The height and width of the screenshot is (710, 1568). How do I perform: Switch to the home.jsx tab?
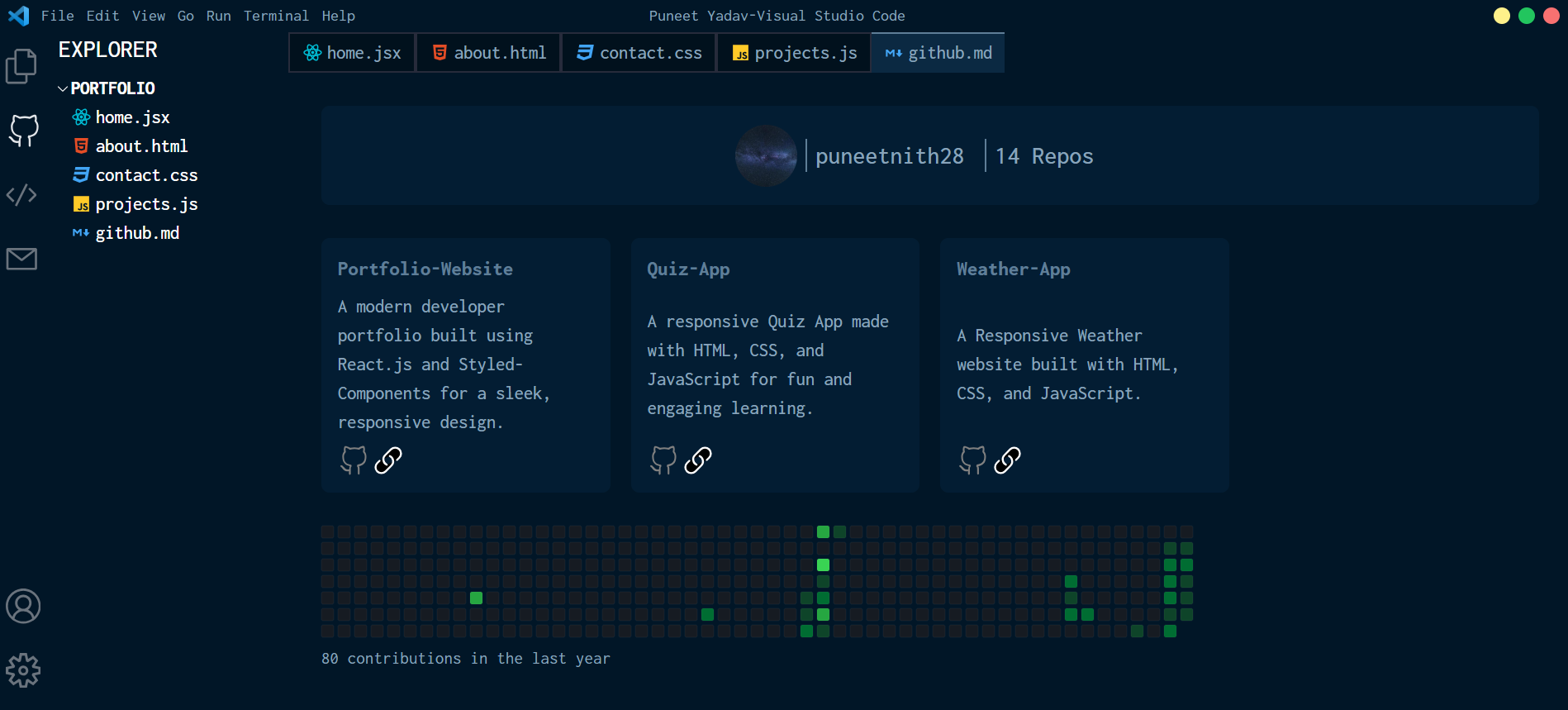tap(352, 53)
